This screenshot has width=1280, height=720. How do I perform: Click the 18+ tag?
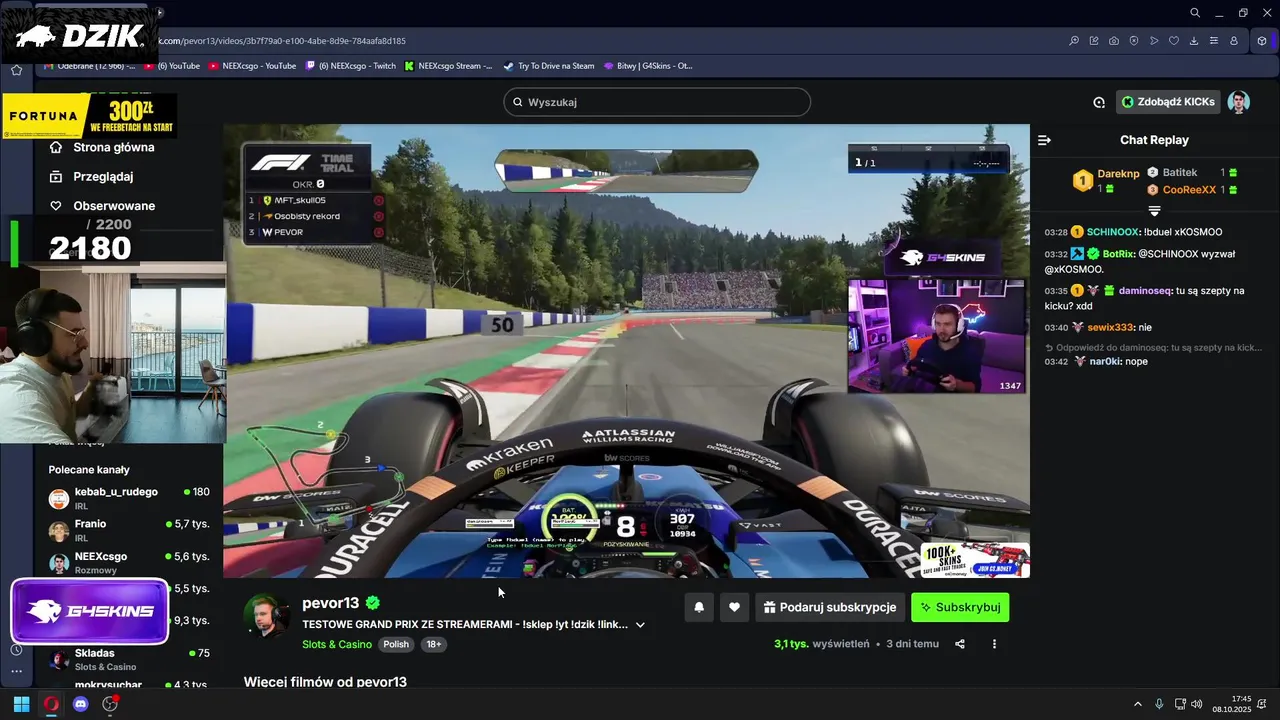434,644
